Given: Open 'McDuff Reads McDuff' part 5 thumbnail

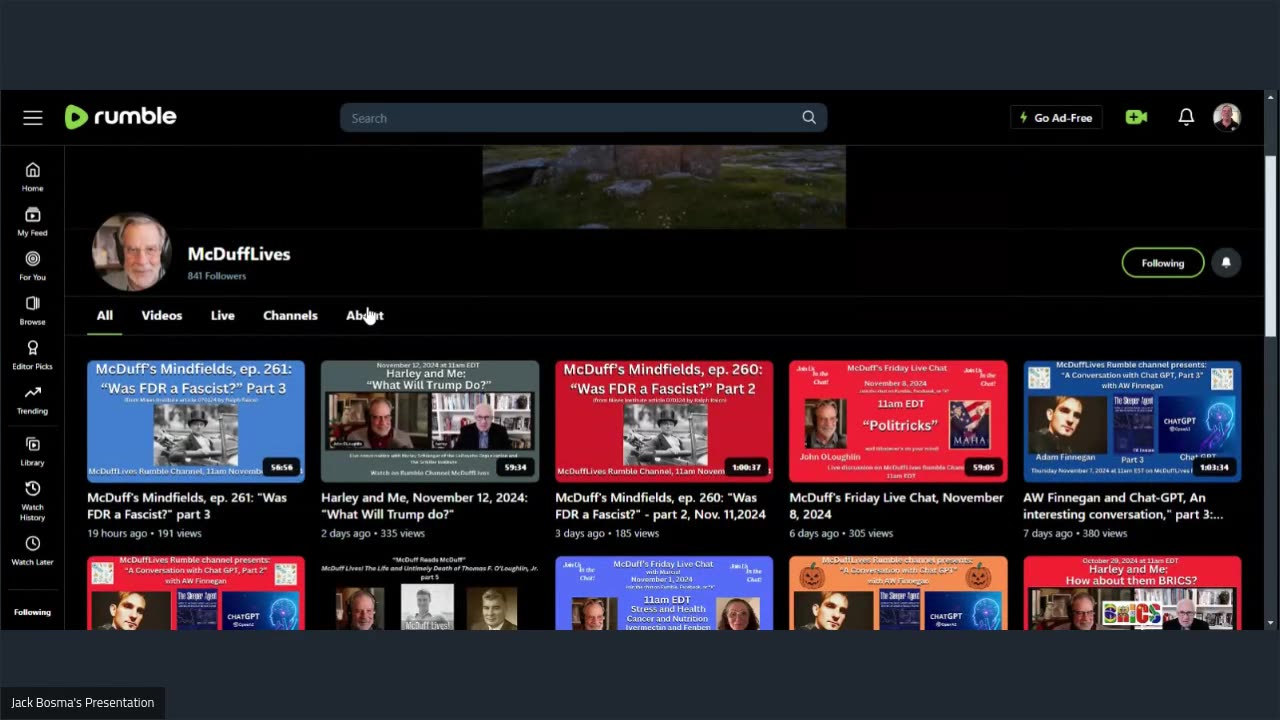Looking at the screenshot, I should pyautogui.click(x=430, y=593).
